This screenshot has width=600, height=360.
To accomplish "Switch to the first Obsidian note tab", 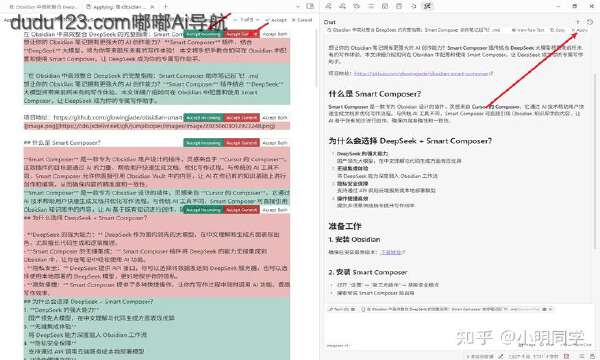I will coord(43,7).
